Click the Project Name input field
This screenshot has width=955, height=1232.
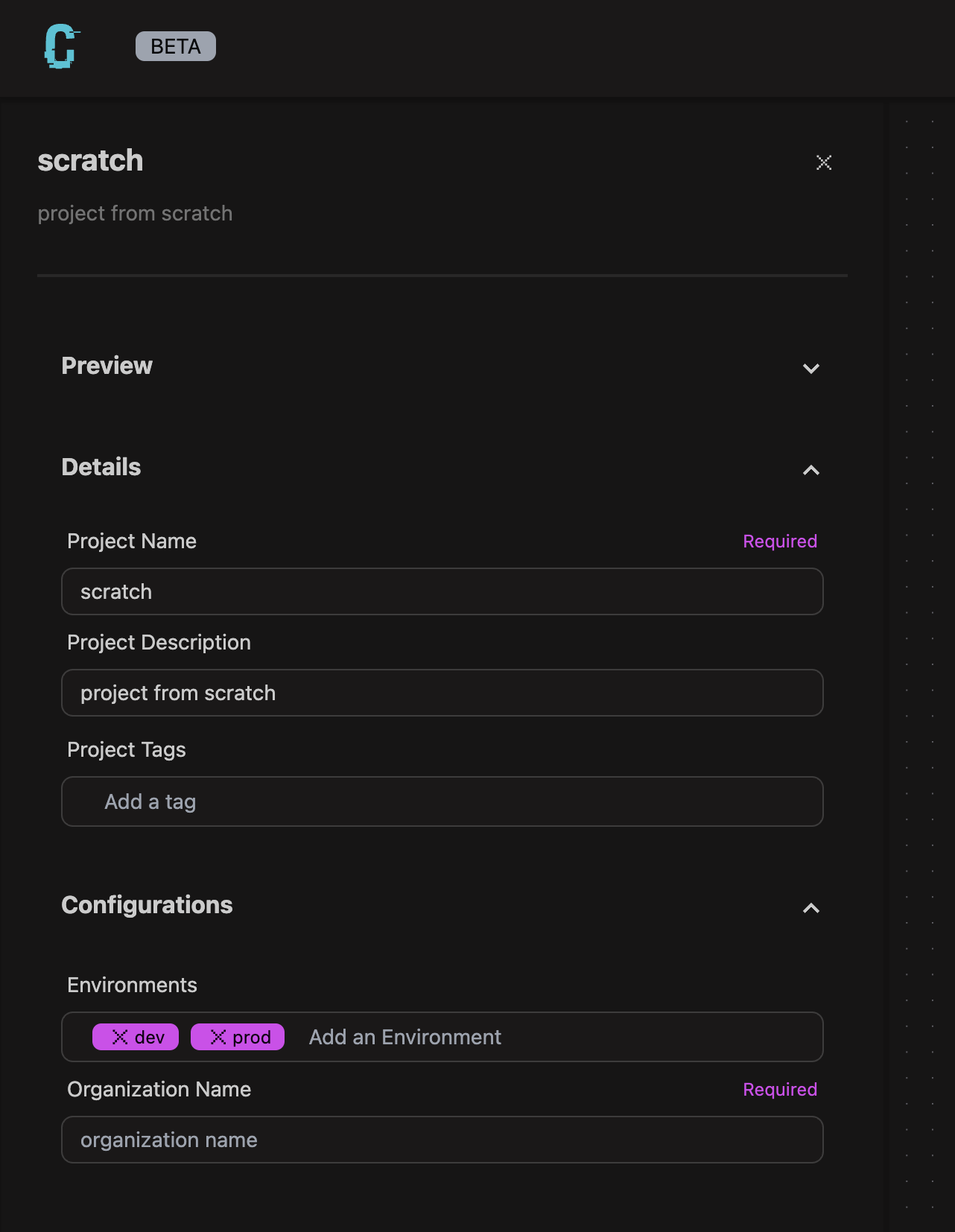pos(442,591)
